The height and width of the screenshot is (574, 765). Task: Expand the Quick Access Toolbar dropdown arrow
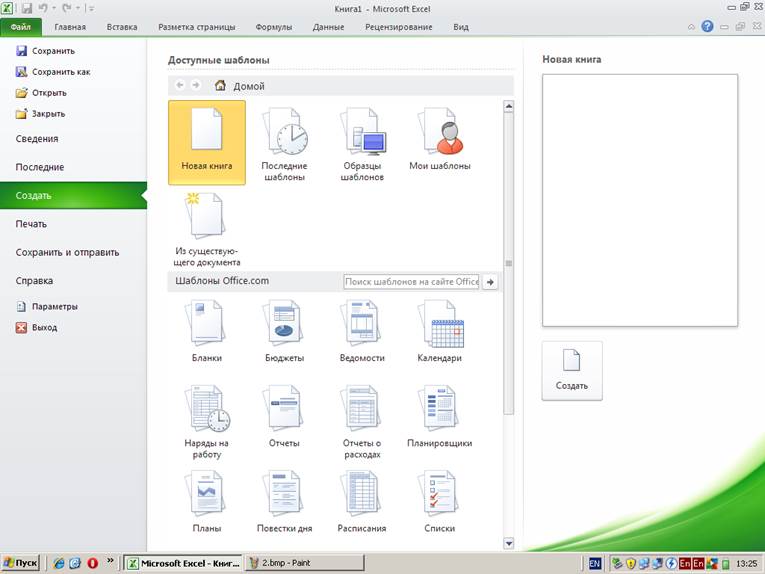(x=91, y=8)
